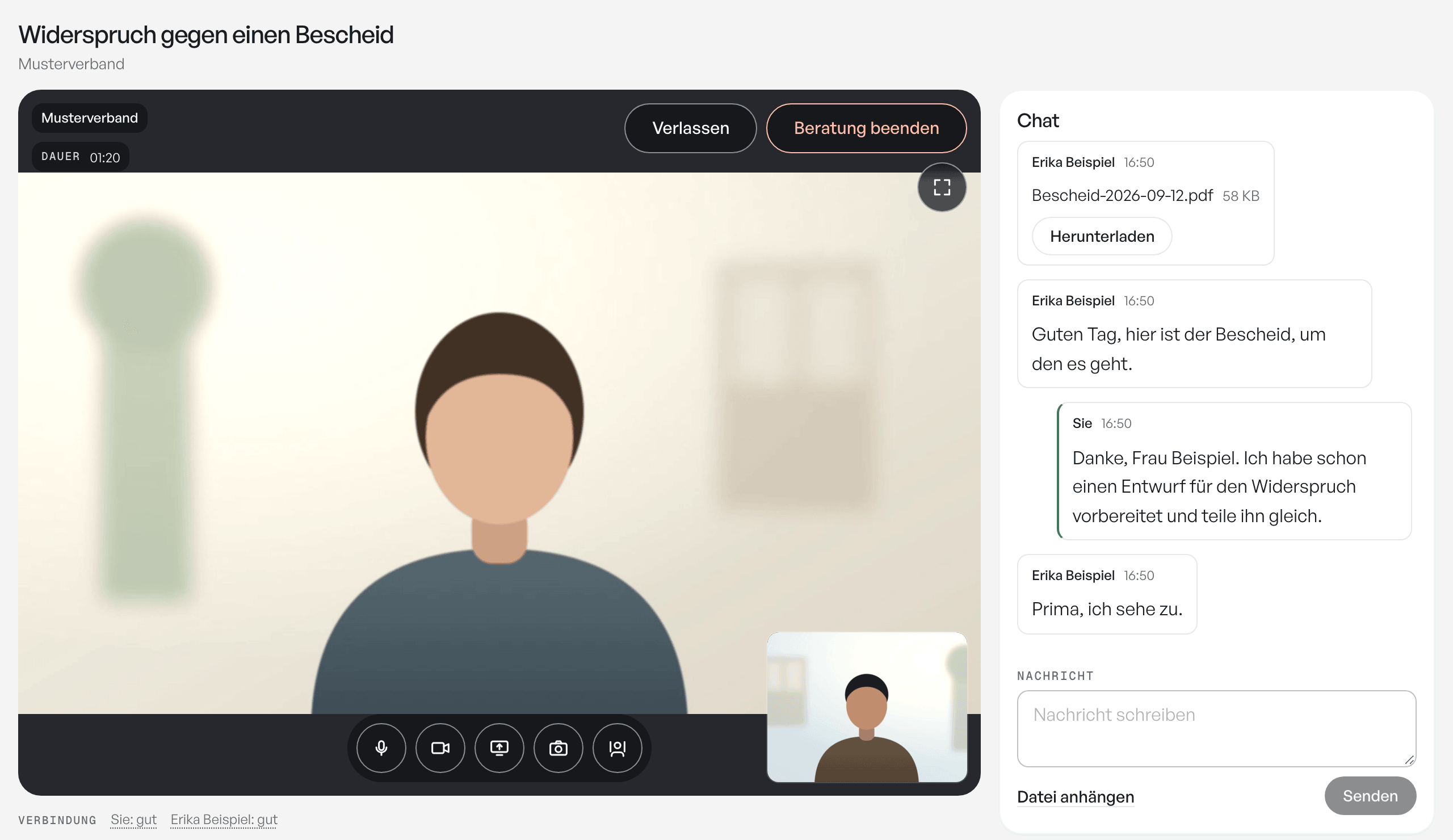Click the Musterverband subtitle under the page title
The width and height of the screenshot is (1453, 840).
point(72,64)
